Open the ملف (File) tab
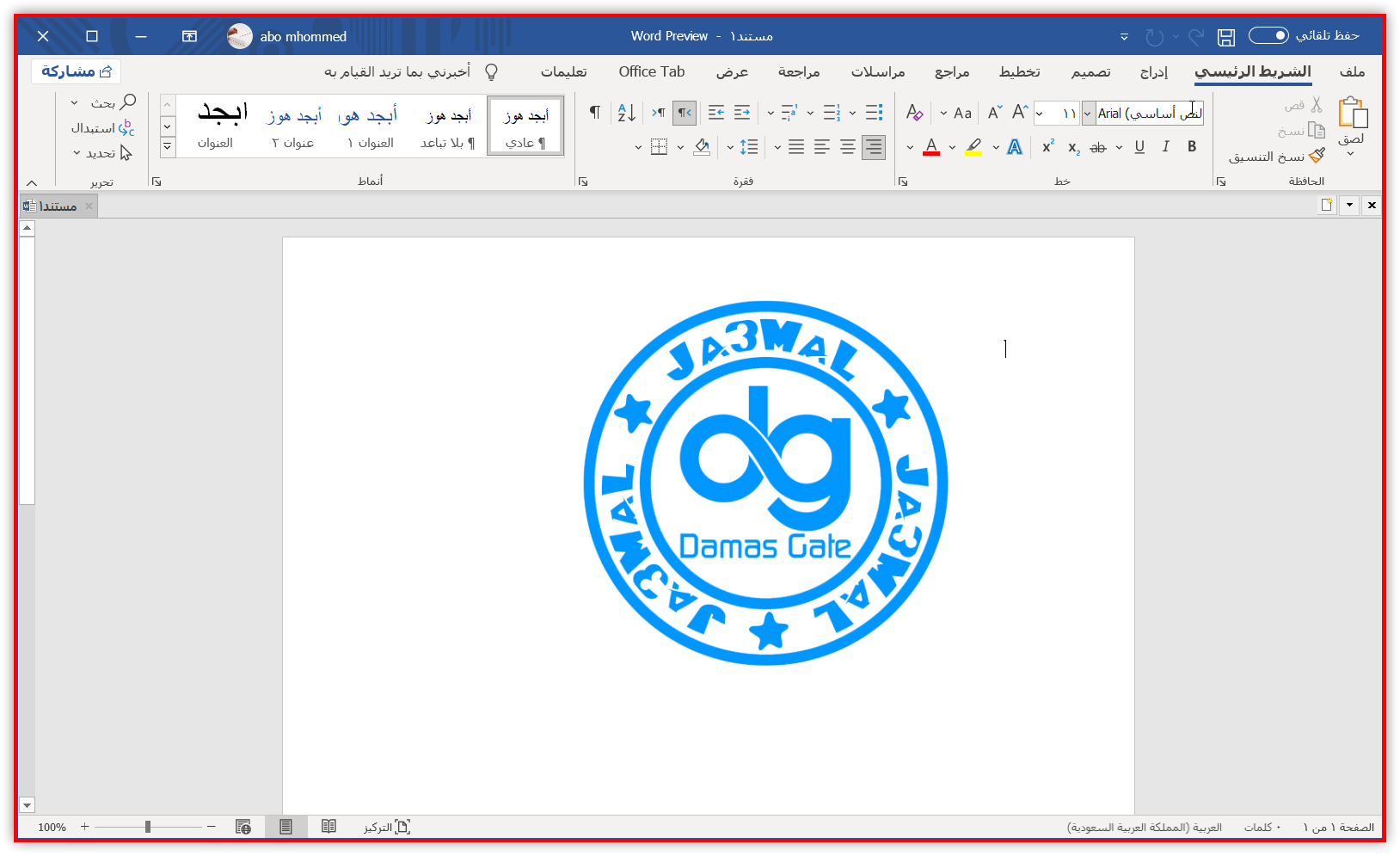Screen dimensions: 1400x856 pyautogui.click(x=1352, y=71)
